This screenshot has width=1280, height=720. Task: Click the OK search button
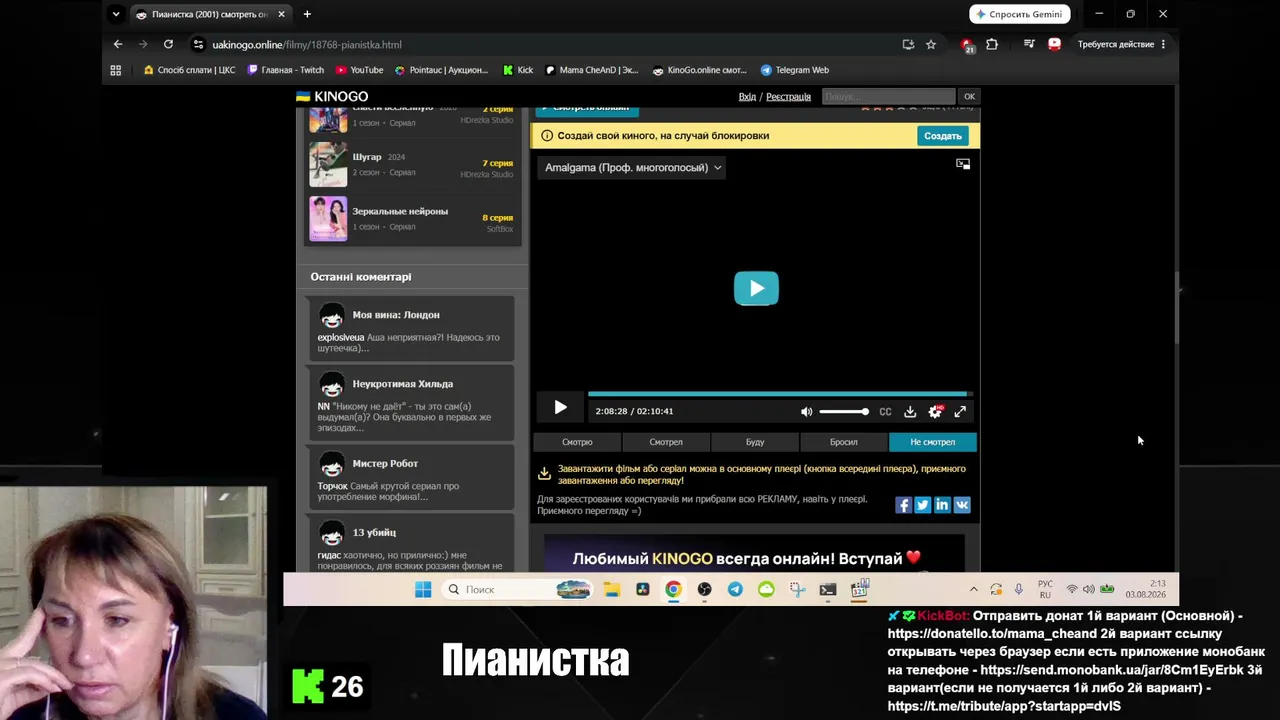pos(969,97)
